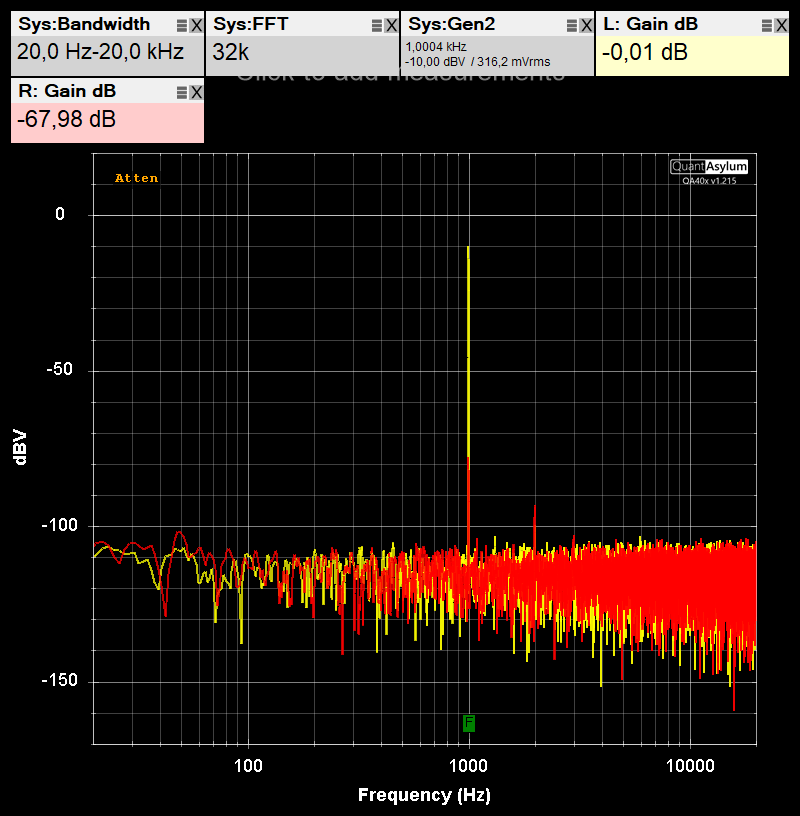Click the Sys:Gen2 tile title
The width and height of the screenshot is (800, 816).
(452, 24)
